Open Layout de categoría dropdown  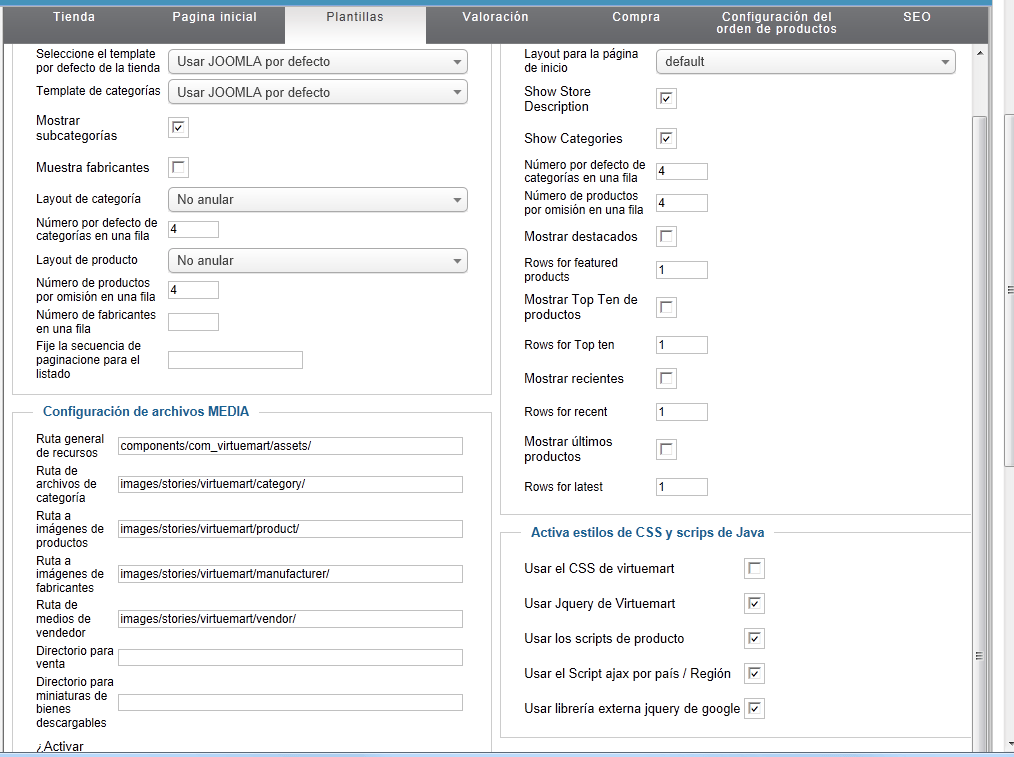[318, 200]
